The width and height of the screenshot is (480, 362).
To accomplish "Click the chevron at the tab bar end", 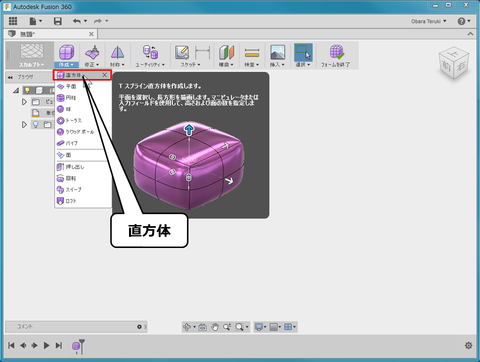I will (470, 34).
